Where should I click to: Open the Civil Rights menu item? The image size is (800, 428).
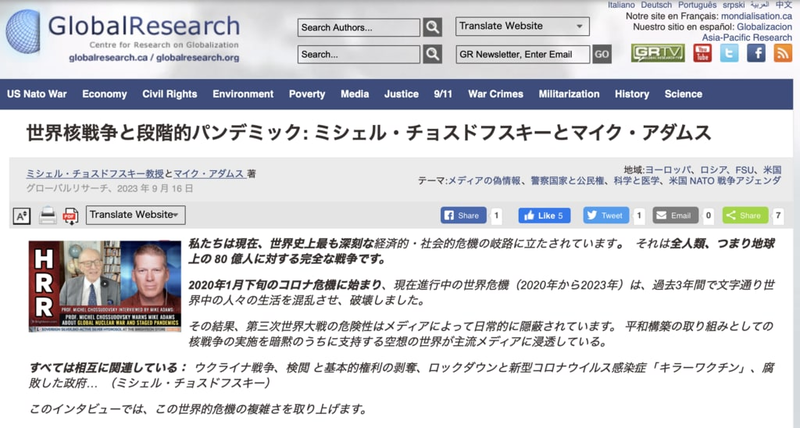click(170, 94)
